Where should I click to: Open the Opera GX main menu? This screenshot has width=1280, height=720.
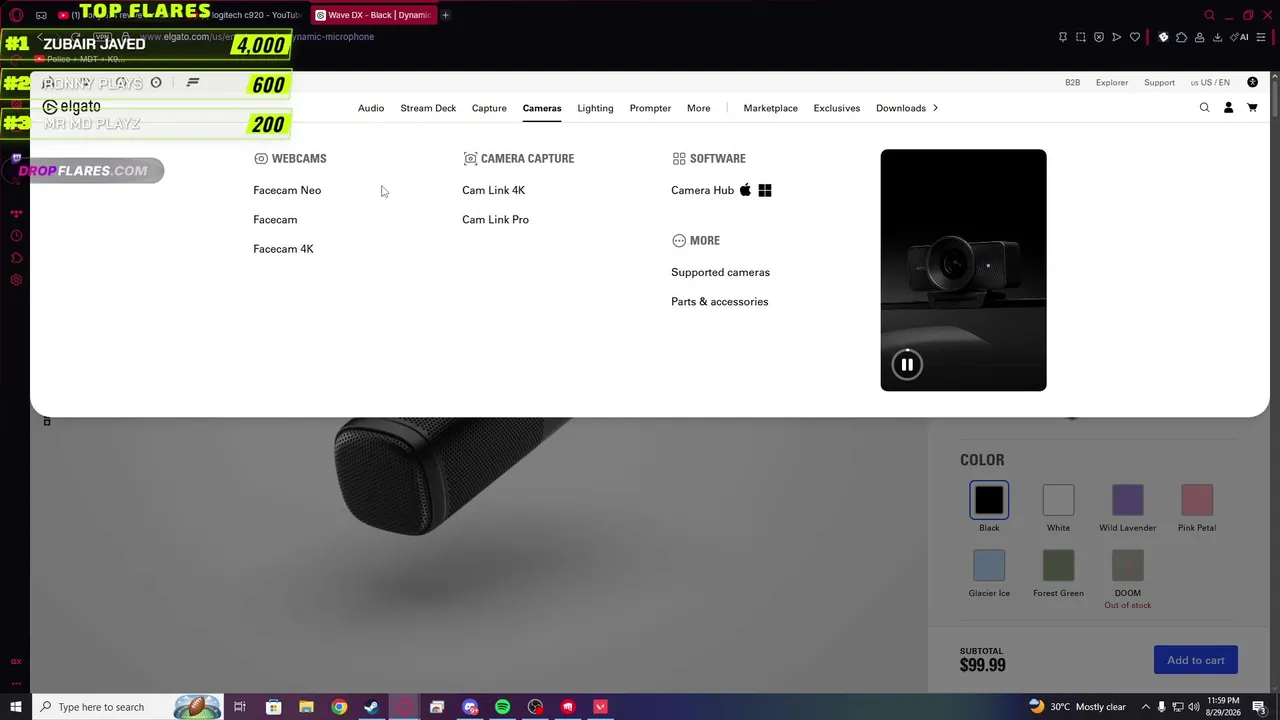pos(16,15)
